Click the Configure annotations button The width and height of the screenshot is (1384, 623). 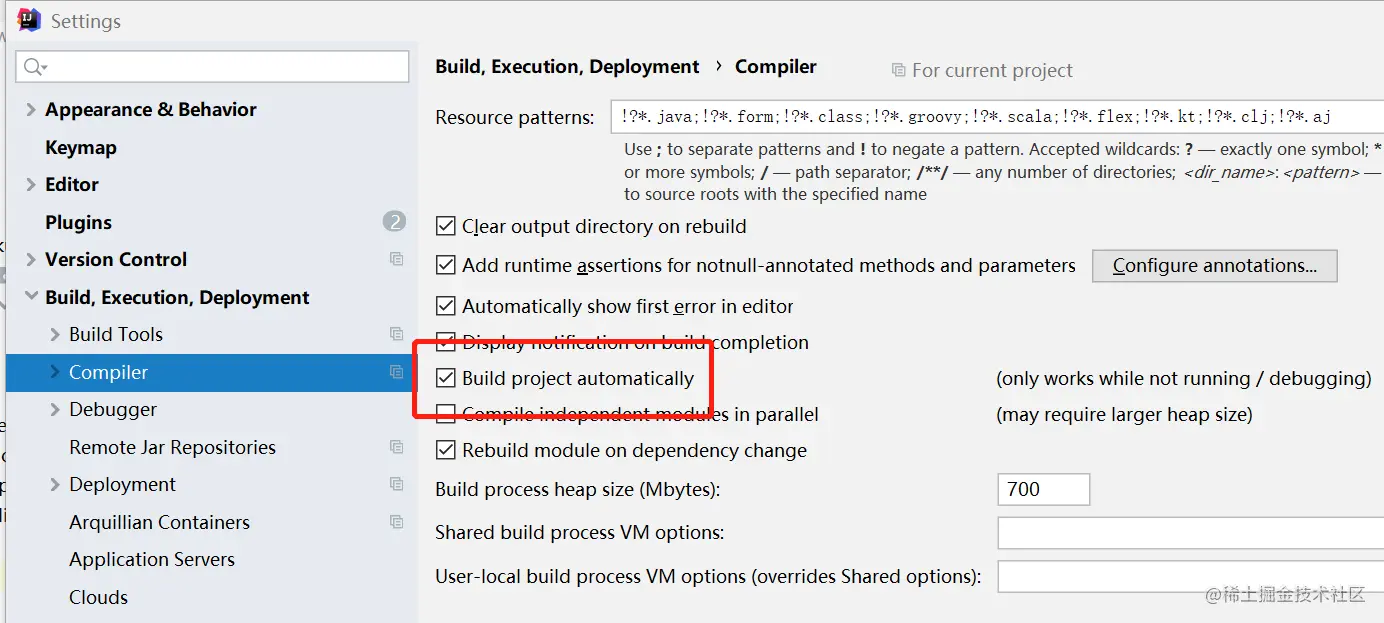(1214, 266)
